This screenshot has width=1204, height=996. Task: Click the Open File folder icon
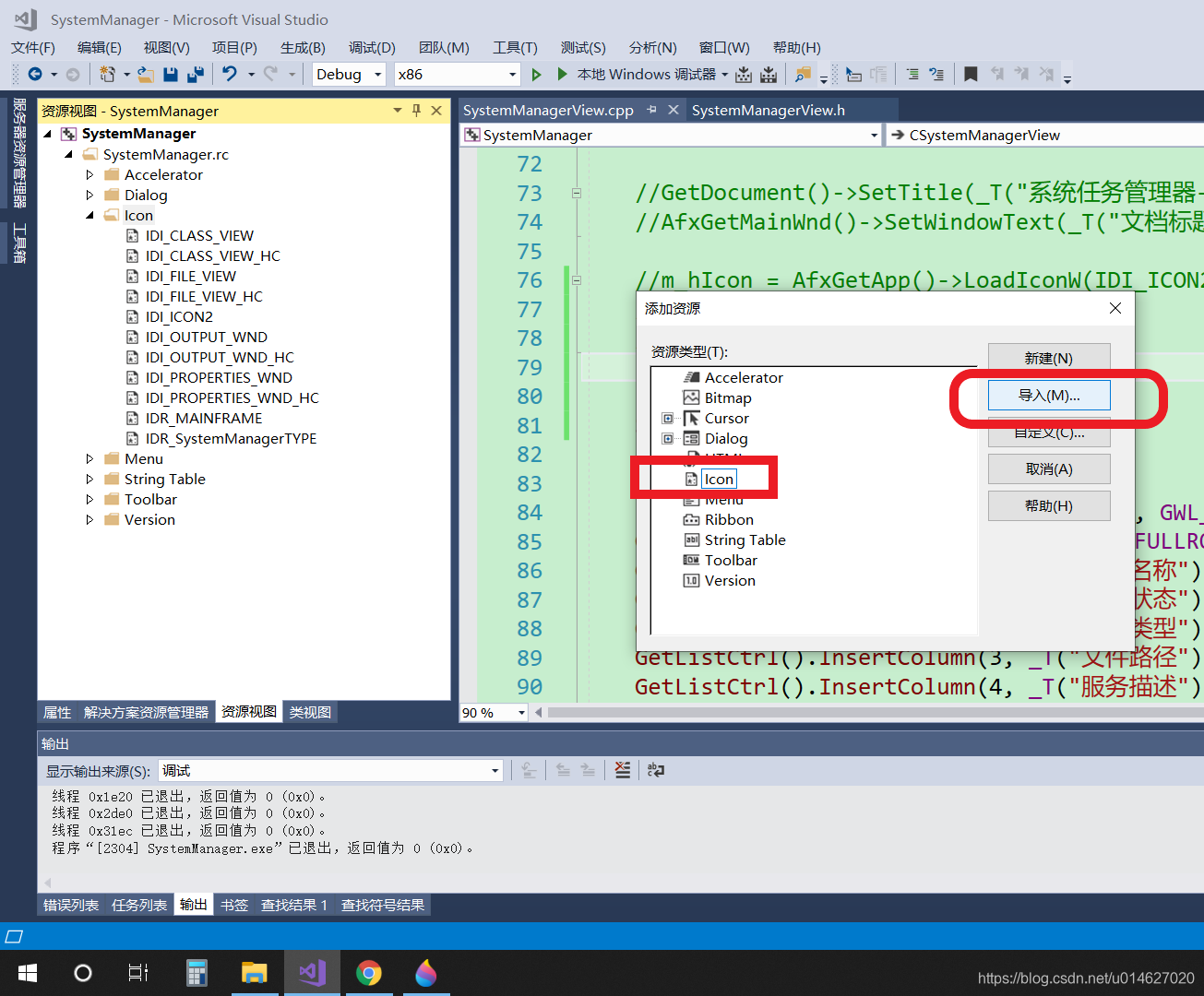pos(146,74)
